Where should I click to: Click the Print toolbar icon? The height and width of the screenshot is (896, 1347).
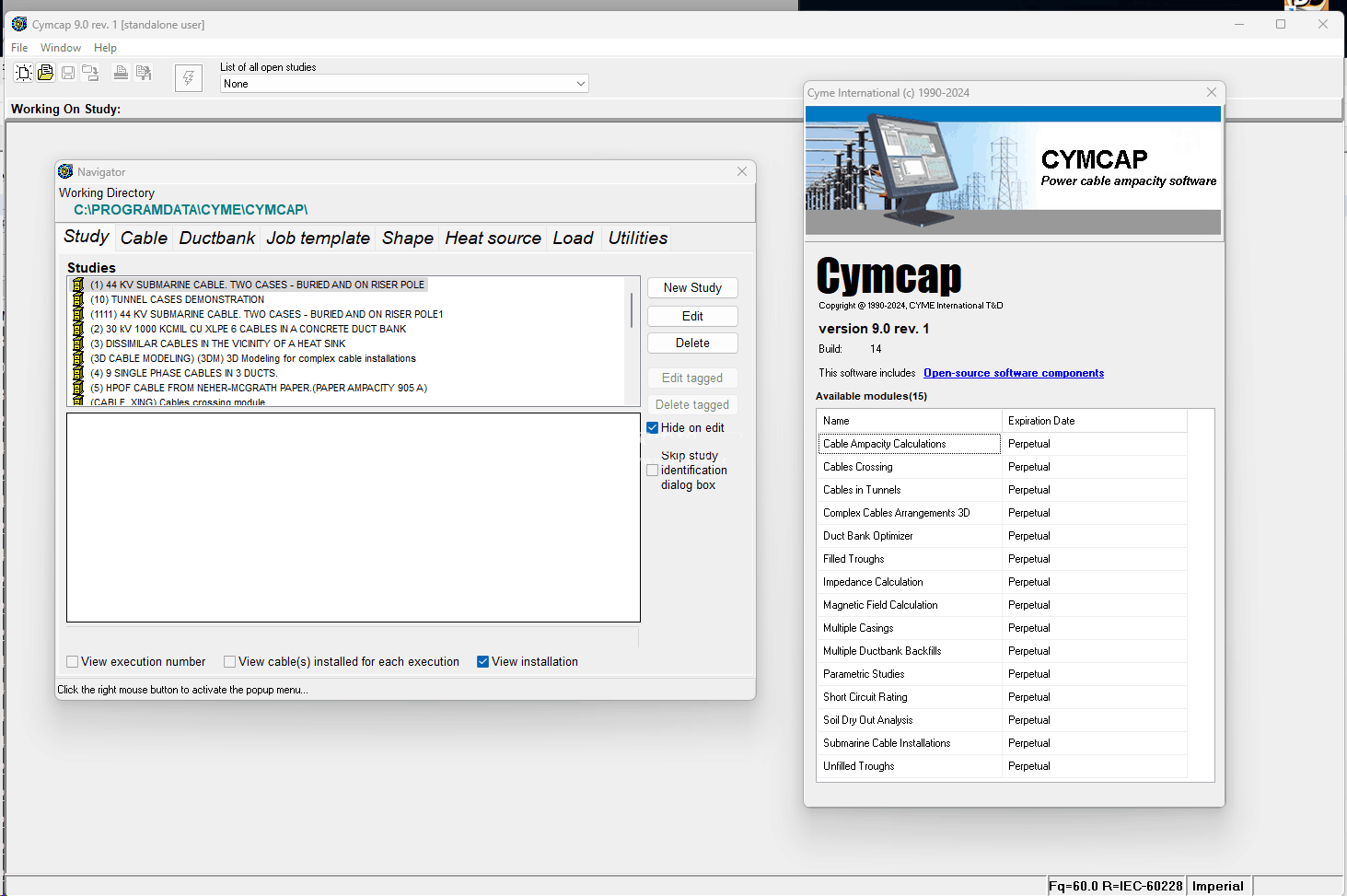(121, 72)
